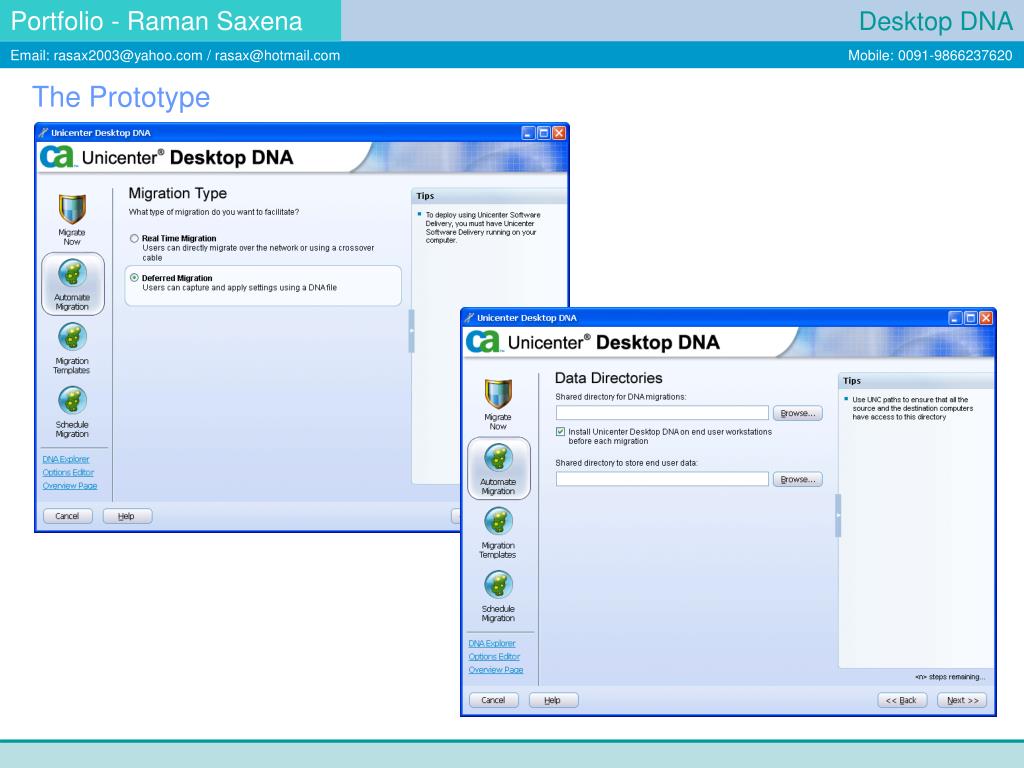Select Automate Migration icon in front window
The image size is (1024, 768).
coord(498,458)
